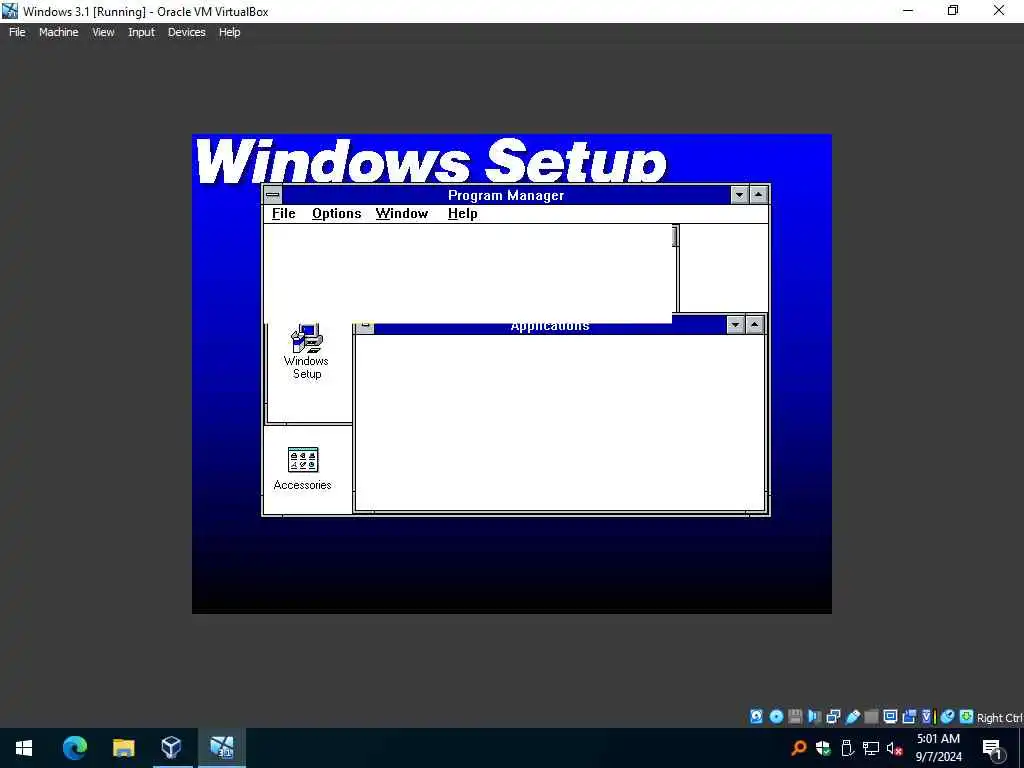This screenshot has height=768, width=1024.
Task: Maximize Program Manager with up-arrow button
Action: click(758, 195)
